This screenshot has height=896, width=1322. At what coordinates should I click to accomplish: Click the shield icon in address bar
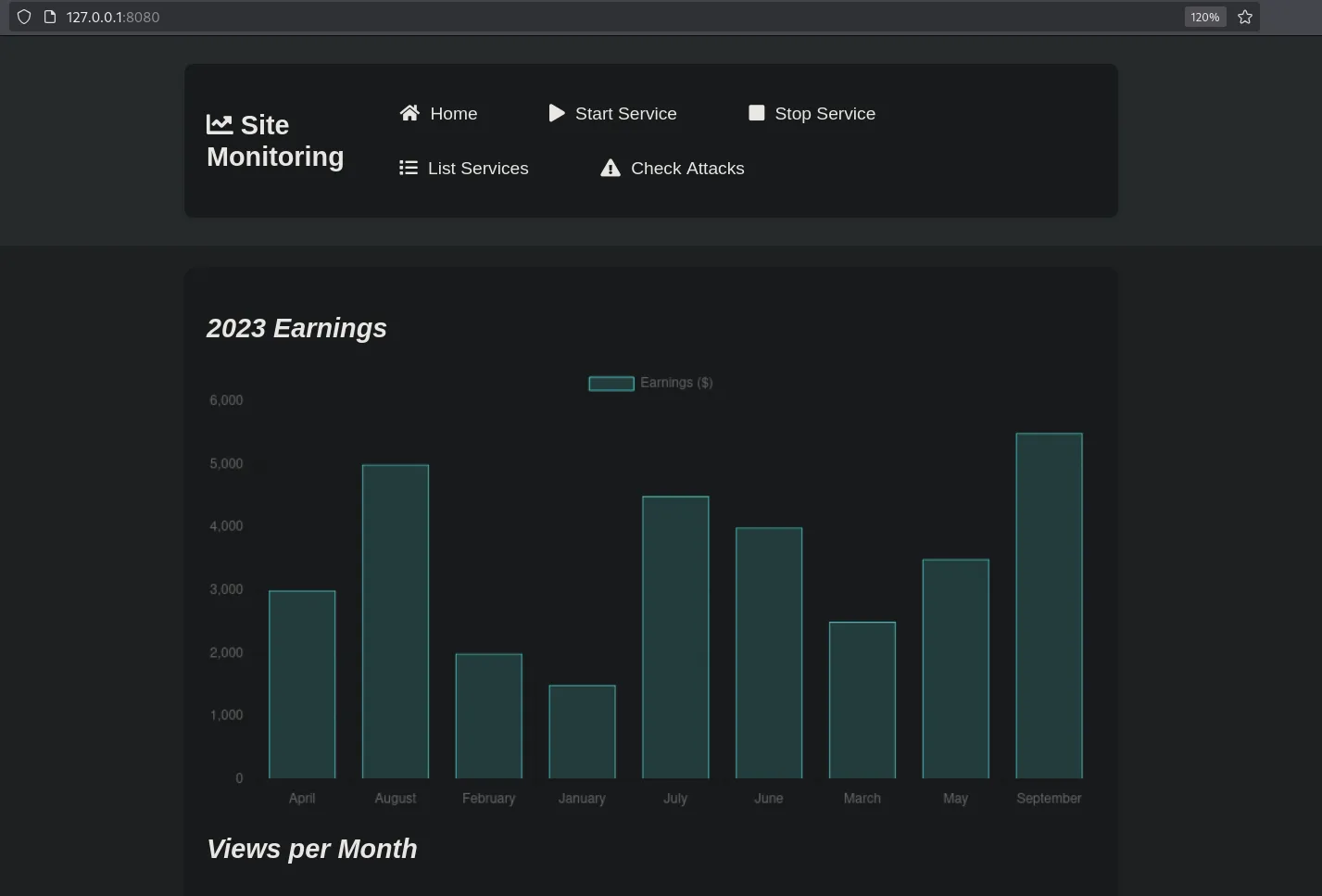pos(24,17)
